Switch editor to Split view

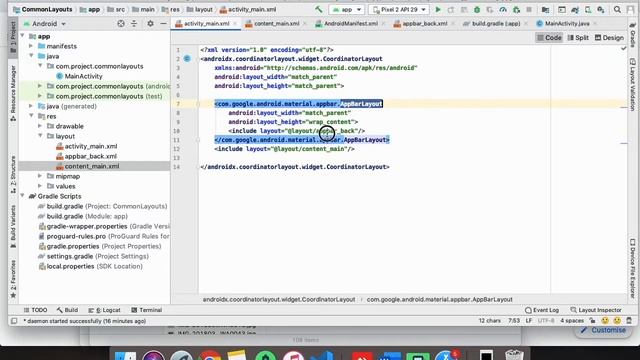tap(578, 38)
